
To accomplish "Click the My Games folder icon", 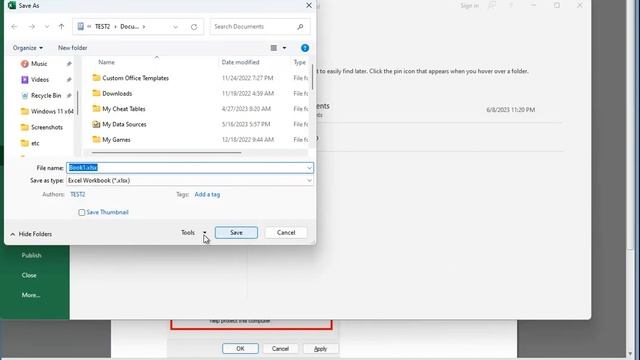I will (96, 139).
